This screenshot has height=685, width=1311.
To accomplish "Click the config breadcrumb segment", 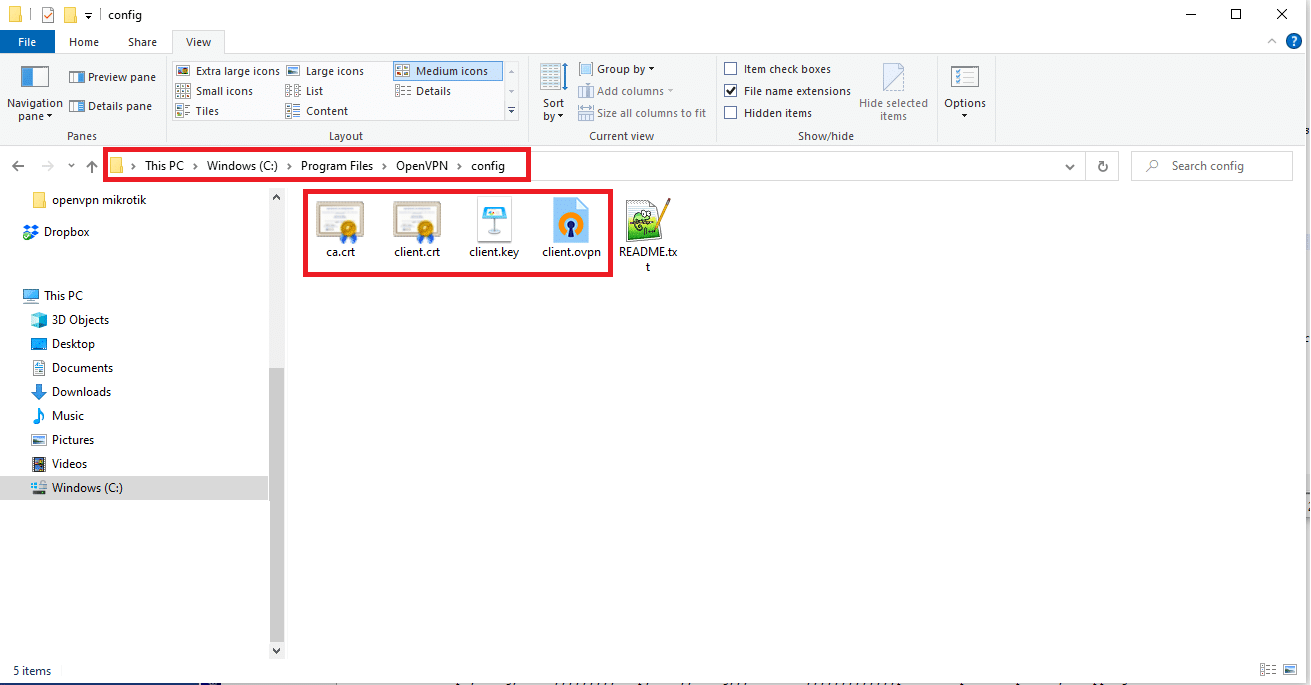I will [x=488, y=166].
